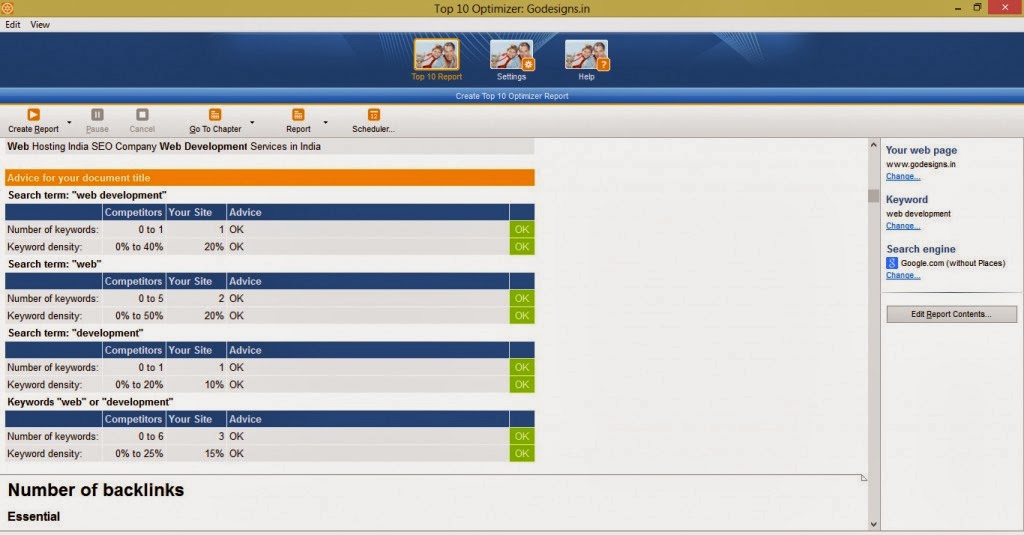Click scrollbar up arrow in report pane

873,145
